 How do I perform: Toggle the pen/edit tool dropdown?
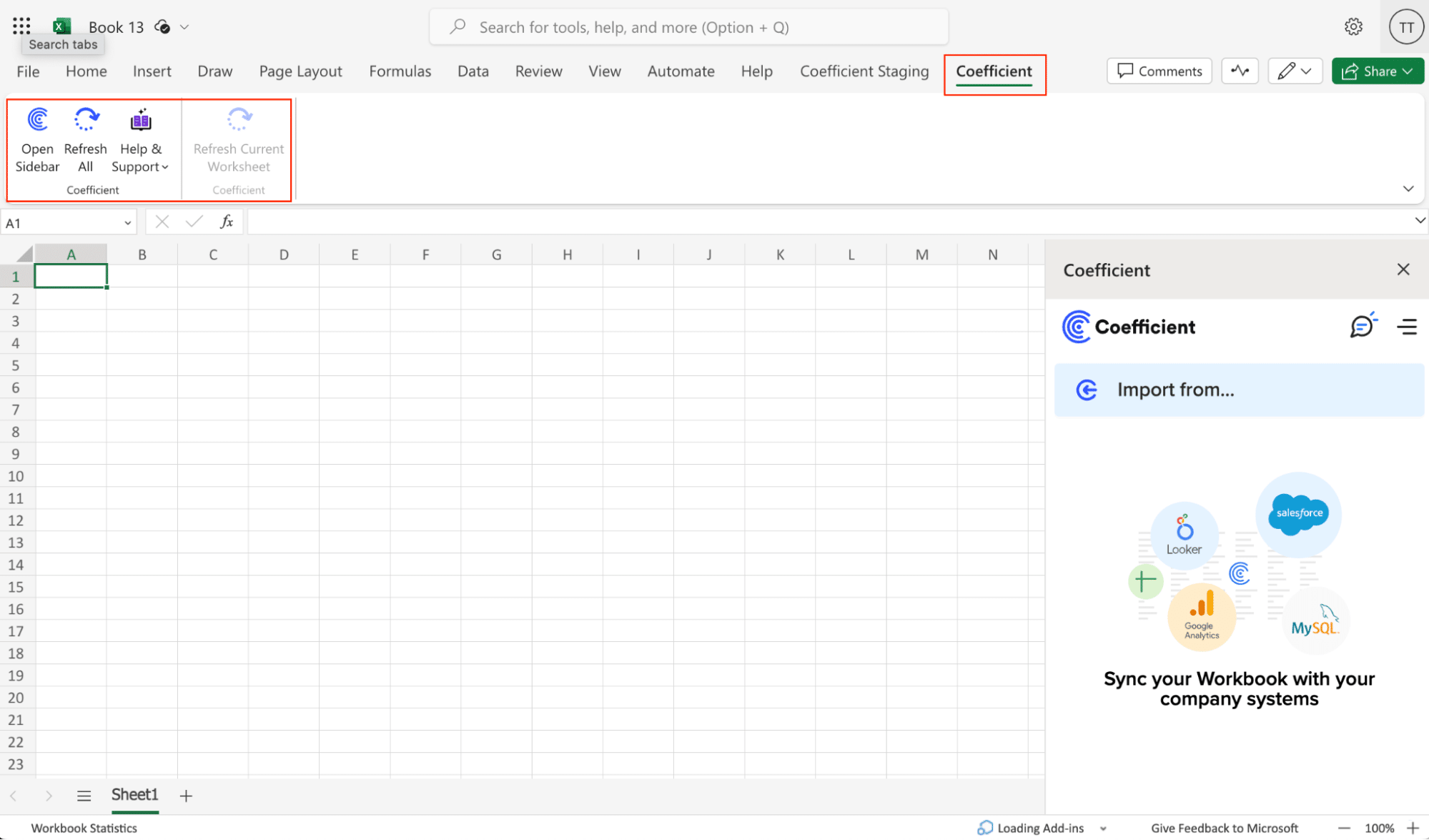pyautogui.click(x=1308, y=70)
